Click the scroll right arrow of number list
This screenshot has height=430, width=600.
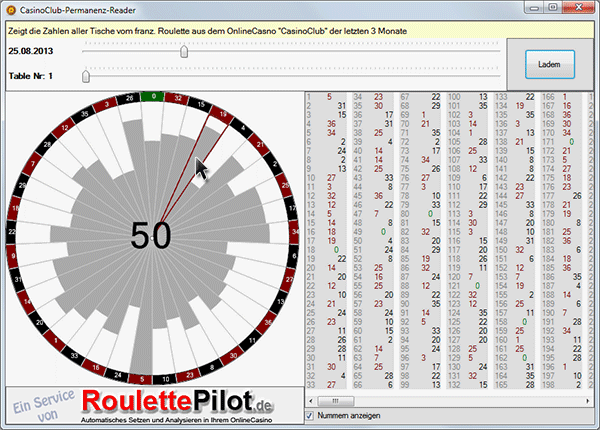tap(587, 401)
